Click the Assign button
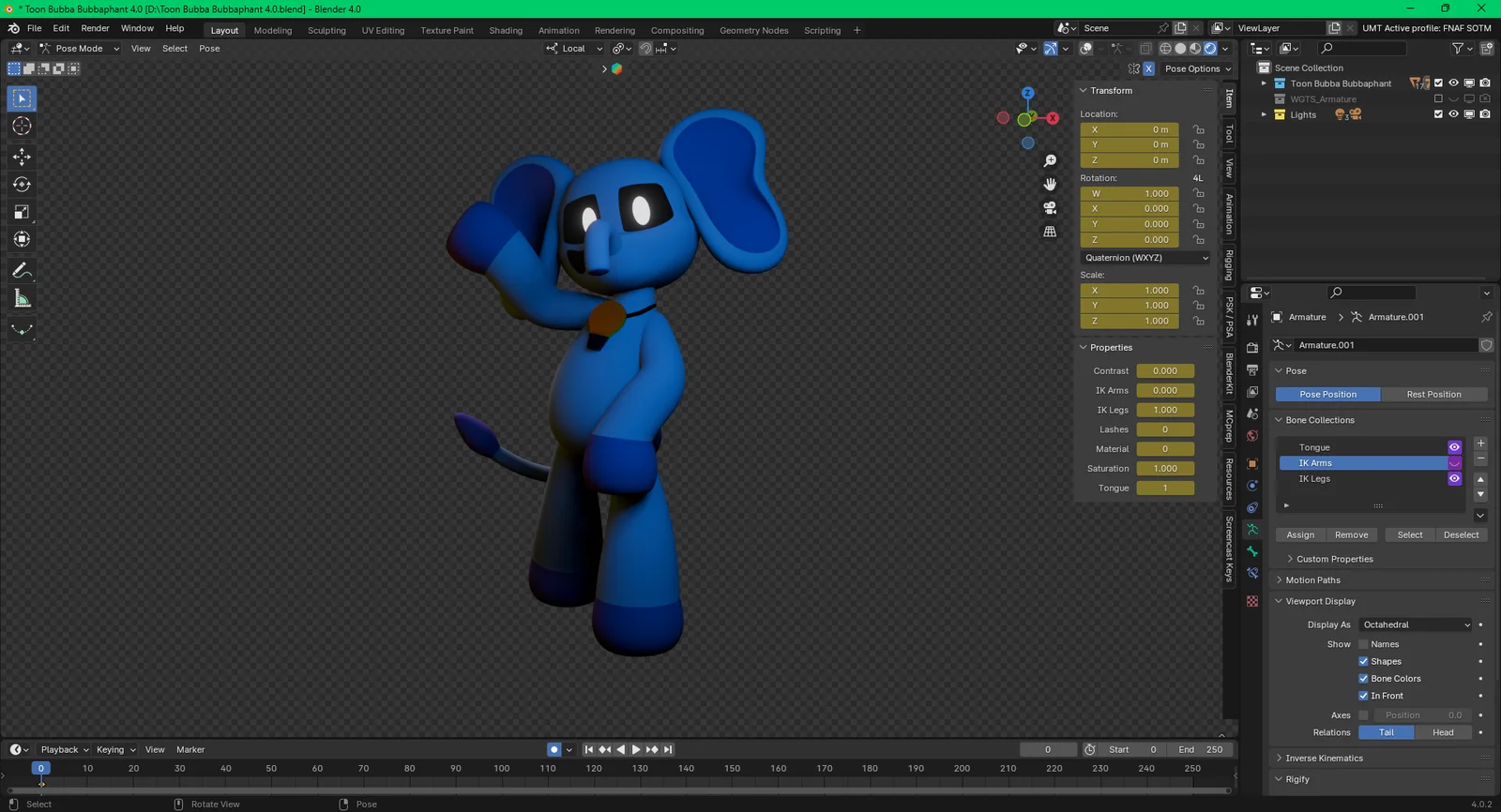The image size is (1501, 812). 1300,535
